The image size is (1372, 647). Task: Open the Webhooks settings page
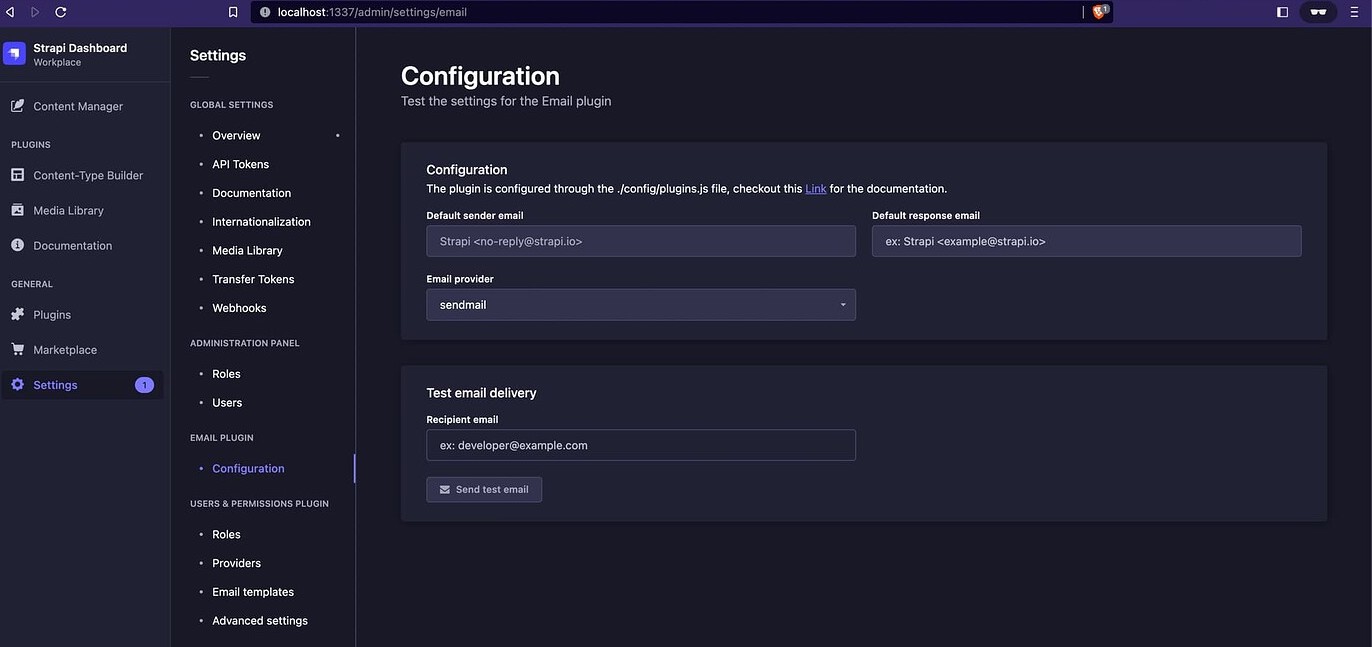point(239,308)
